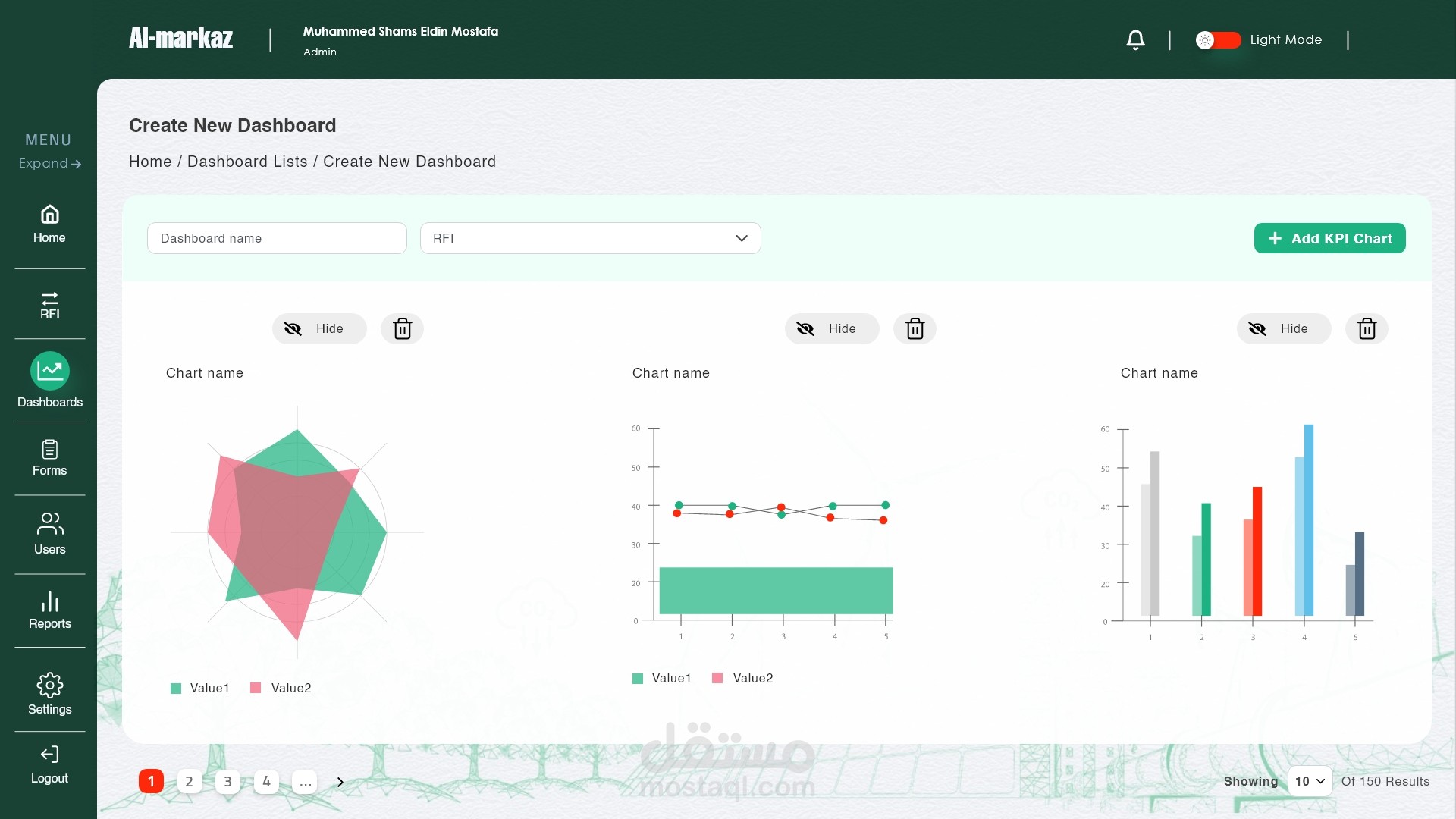Open Home from the sidebar

[49, 224]
